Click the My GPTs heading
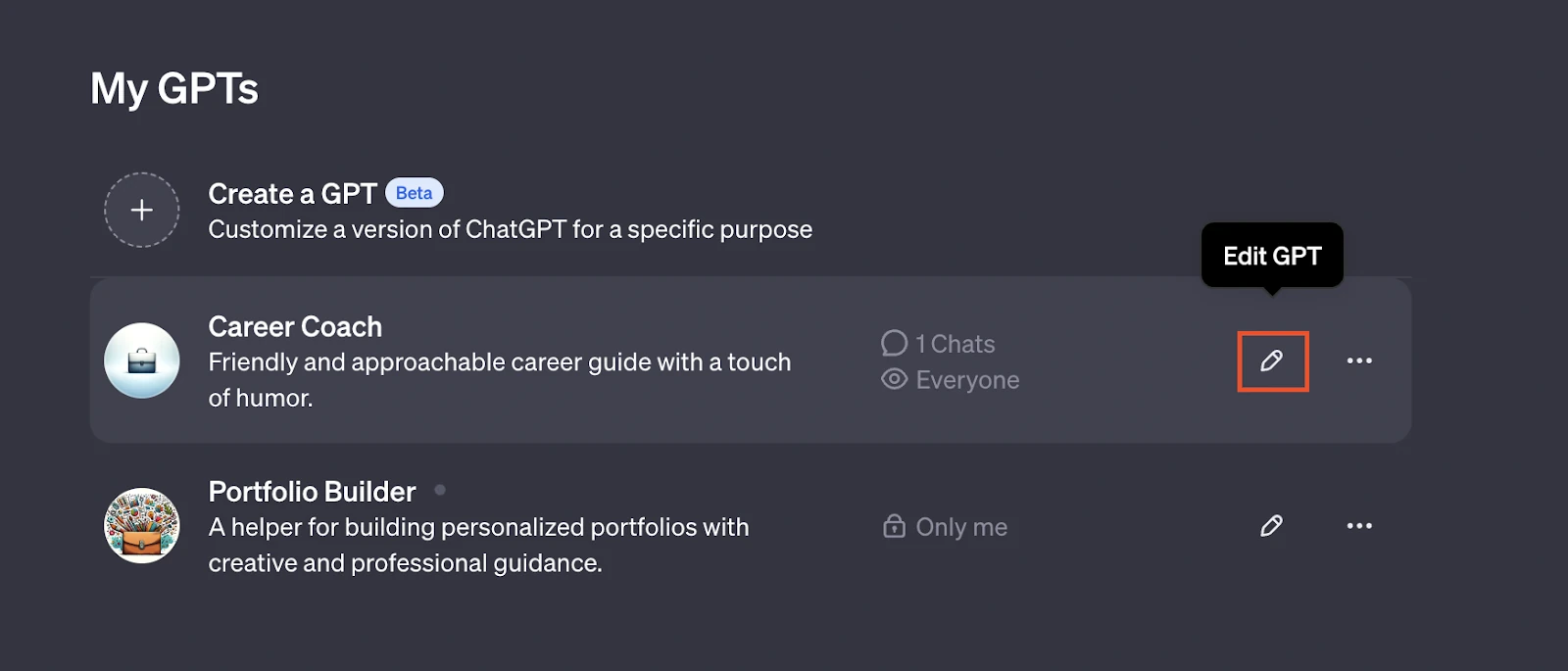 174,88
